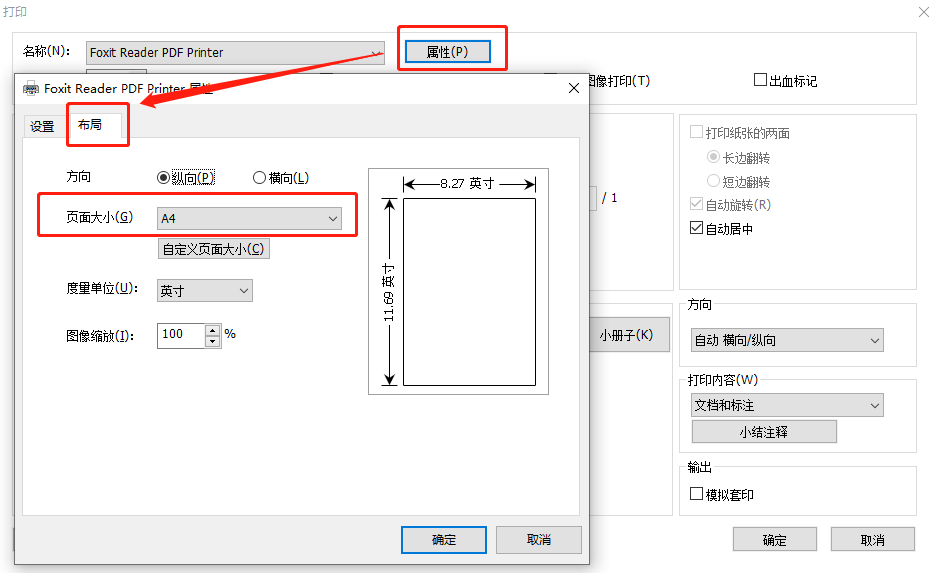Click the 自定义页面大小(C) button
937x573 pixels.
click(x=213, y=249)
